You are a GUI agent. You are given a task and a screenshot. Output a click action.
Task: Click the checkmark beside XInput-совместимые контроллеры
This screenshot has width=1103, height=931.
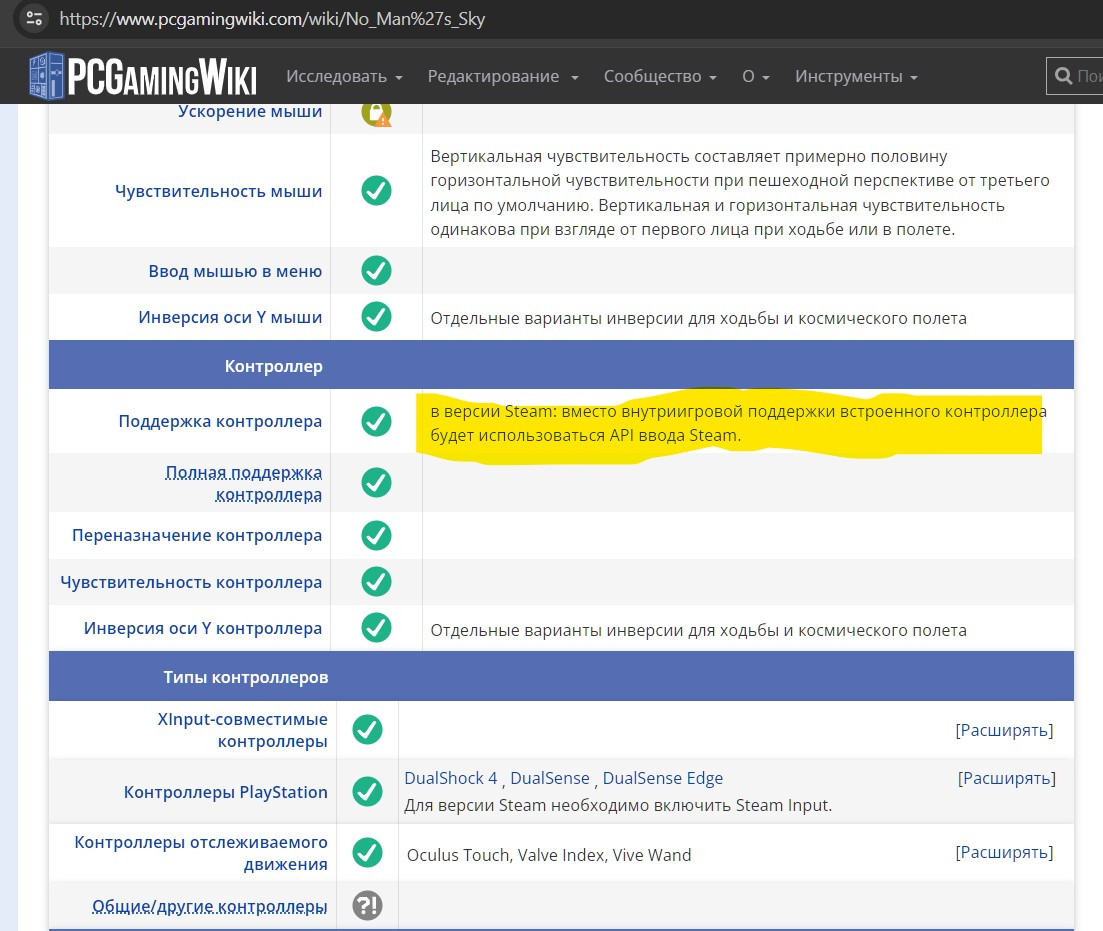tap(367, 730)
